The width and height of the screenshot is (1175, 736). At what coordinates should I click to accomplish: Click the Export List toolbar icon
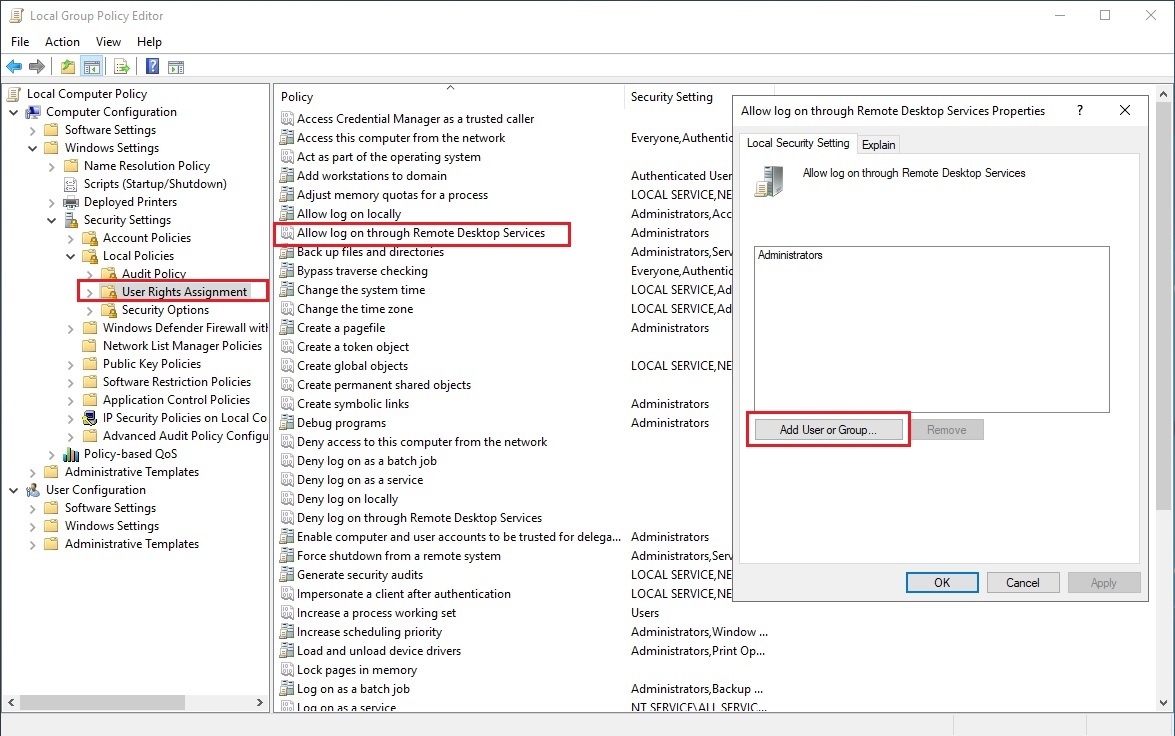pyautogui.click(x=121, y=67)
